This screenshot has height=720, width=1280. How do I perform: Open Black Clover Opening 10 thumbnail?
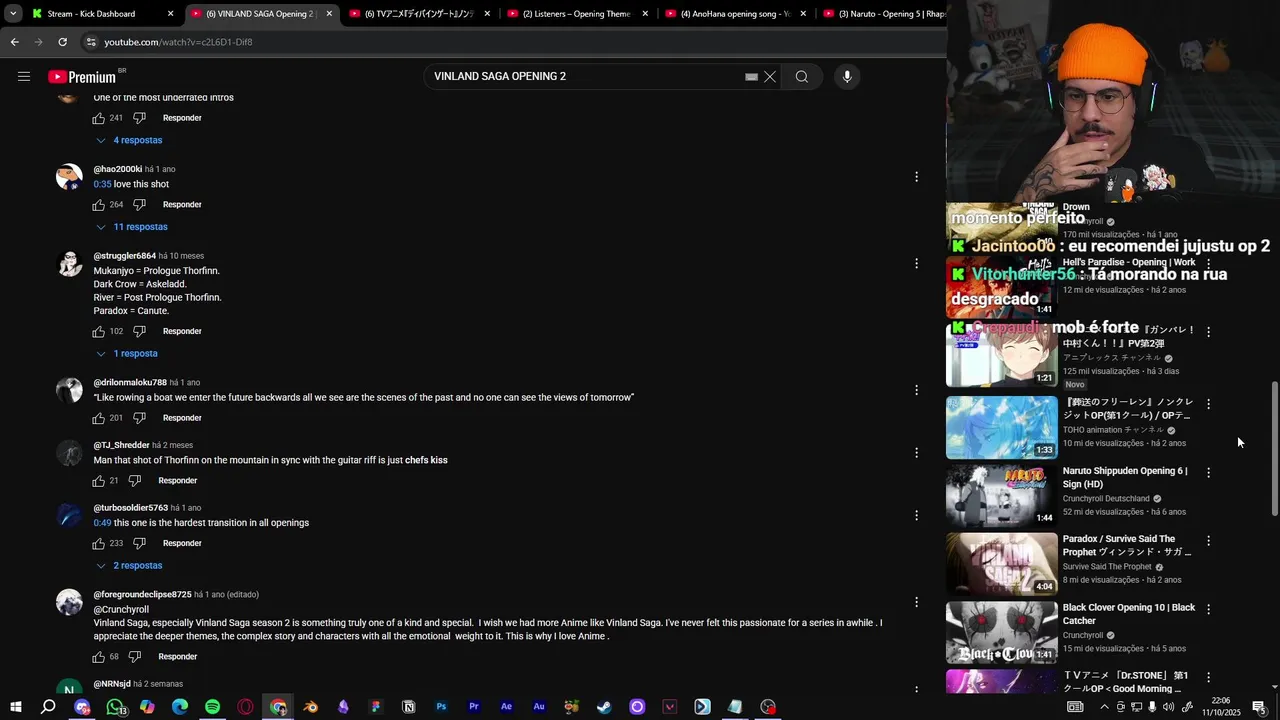(x=1001, y=632)
